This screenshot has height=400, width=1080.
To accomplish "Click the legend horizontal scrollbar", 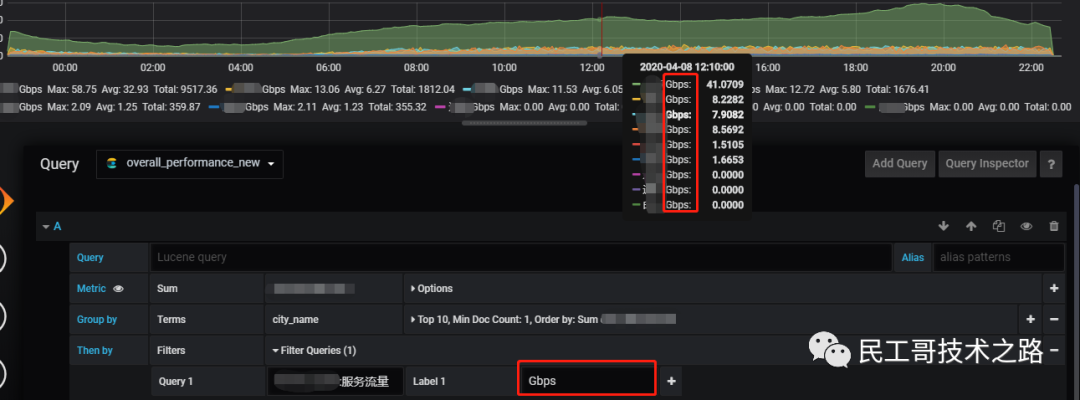I will [x=524, y=123].
